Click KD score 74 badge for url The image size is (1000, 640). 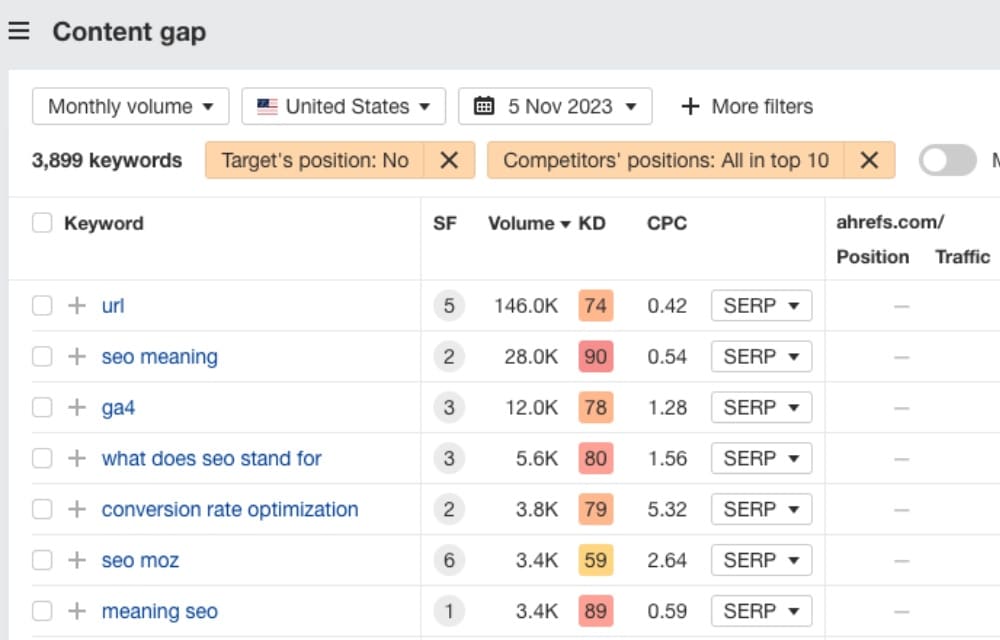pyautogui.click(x=596, y=305)
